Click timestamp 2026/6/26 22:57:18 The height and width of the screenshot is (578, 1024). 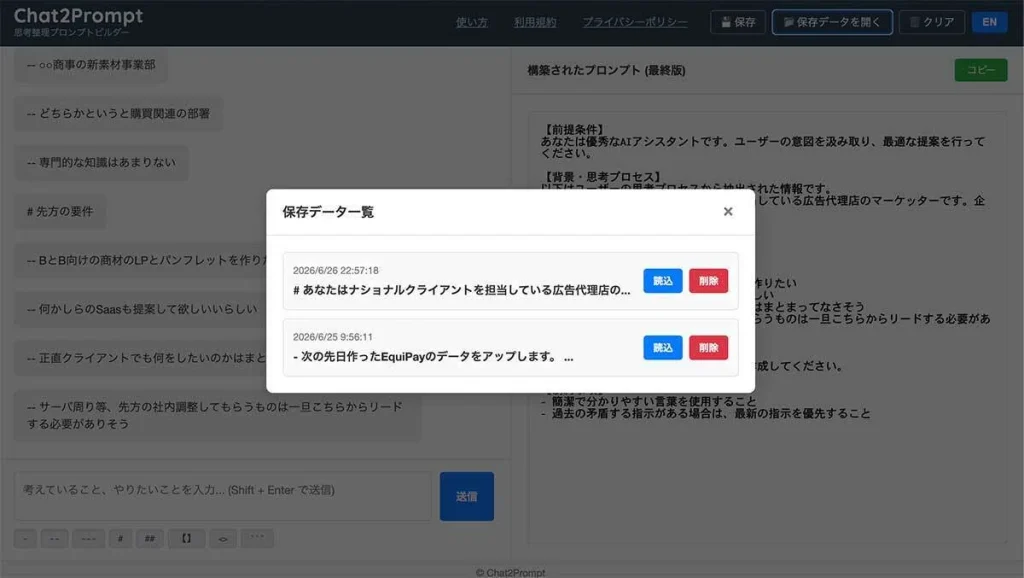[x=336, y=270]
